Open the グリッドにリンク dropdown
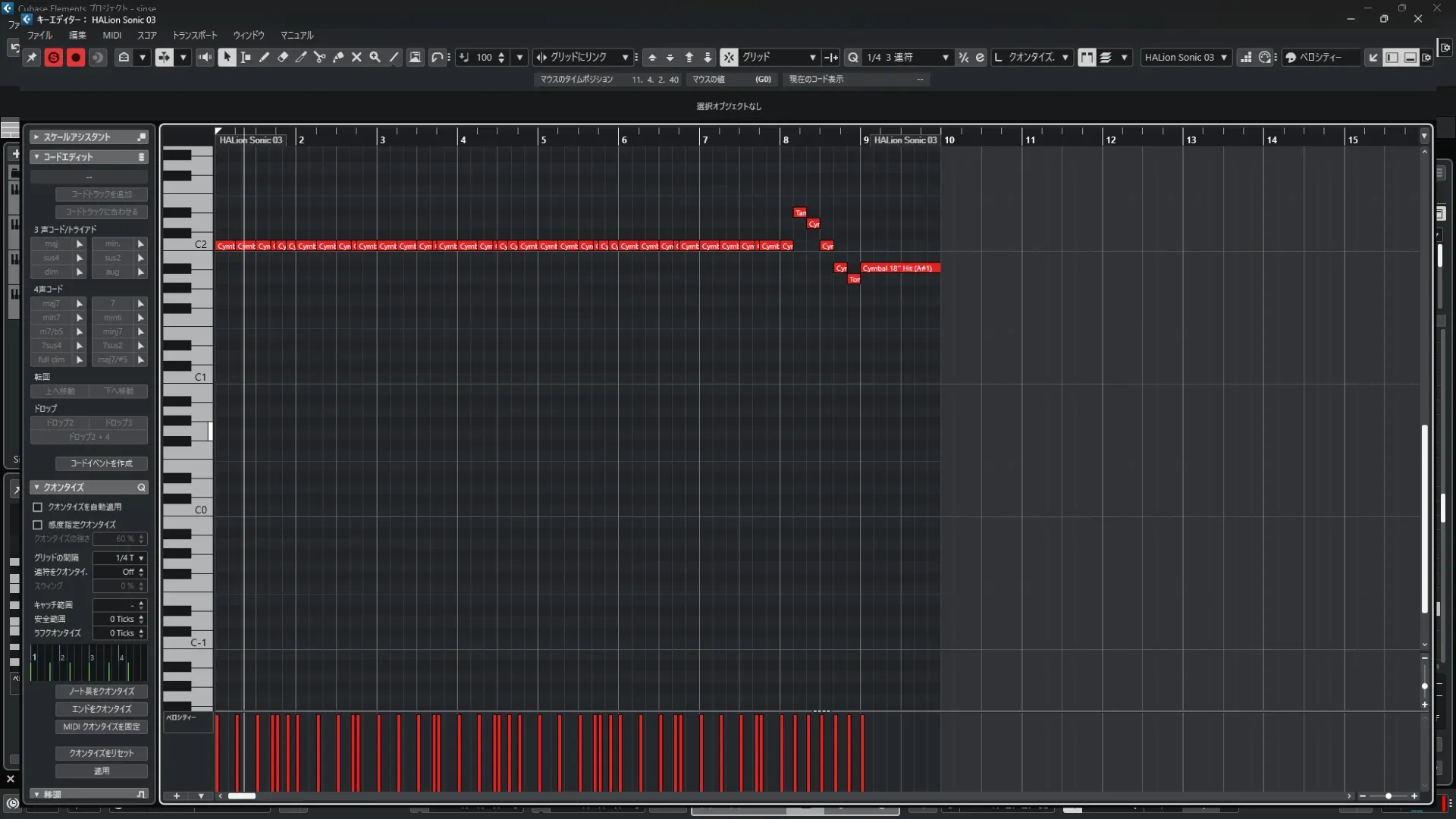This screenshot has height=819, width=1456. 625,58
